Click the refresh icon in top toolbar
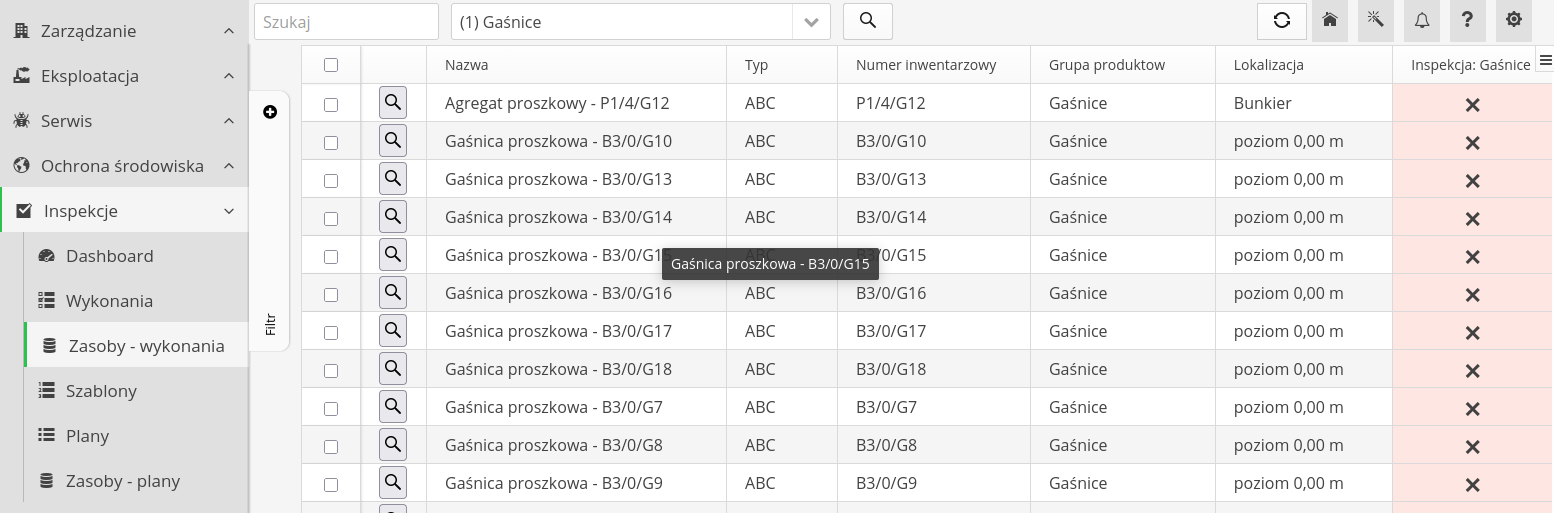Screen dimensions: 1554x513 point(1282,21)
